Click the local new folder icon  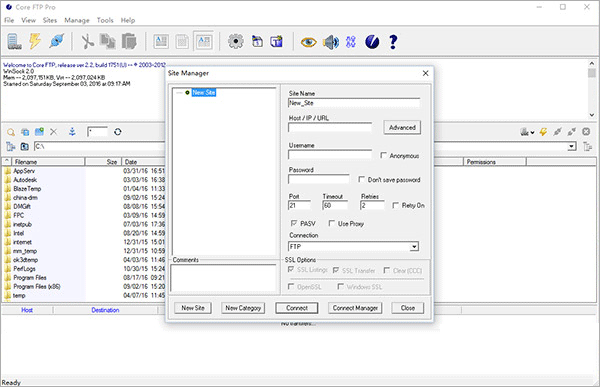39,132
